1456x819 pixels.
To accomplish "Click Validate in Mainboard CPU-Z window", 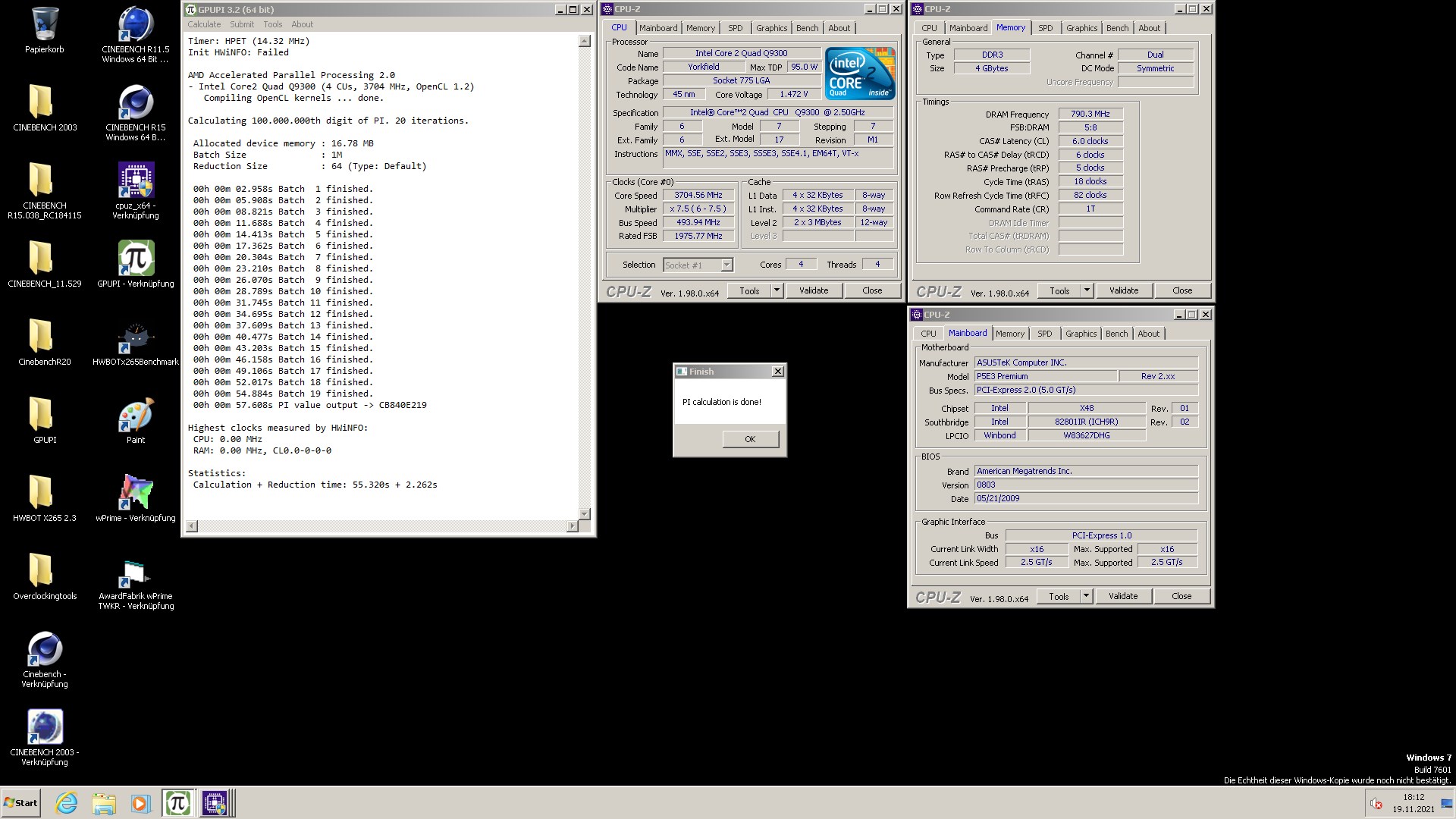I will point(1122,596).
